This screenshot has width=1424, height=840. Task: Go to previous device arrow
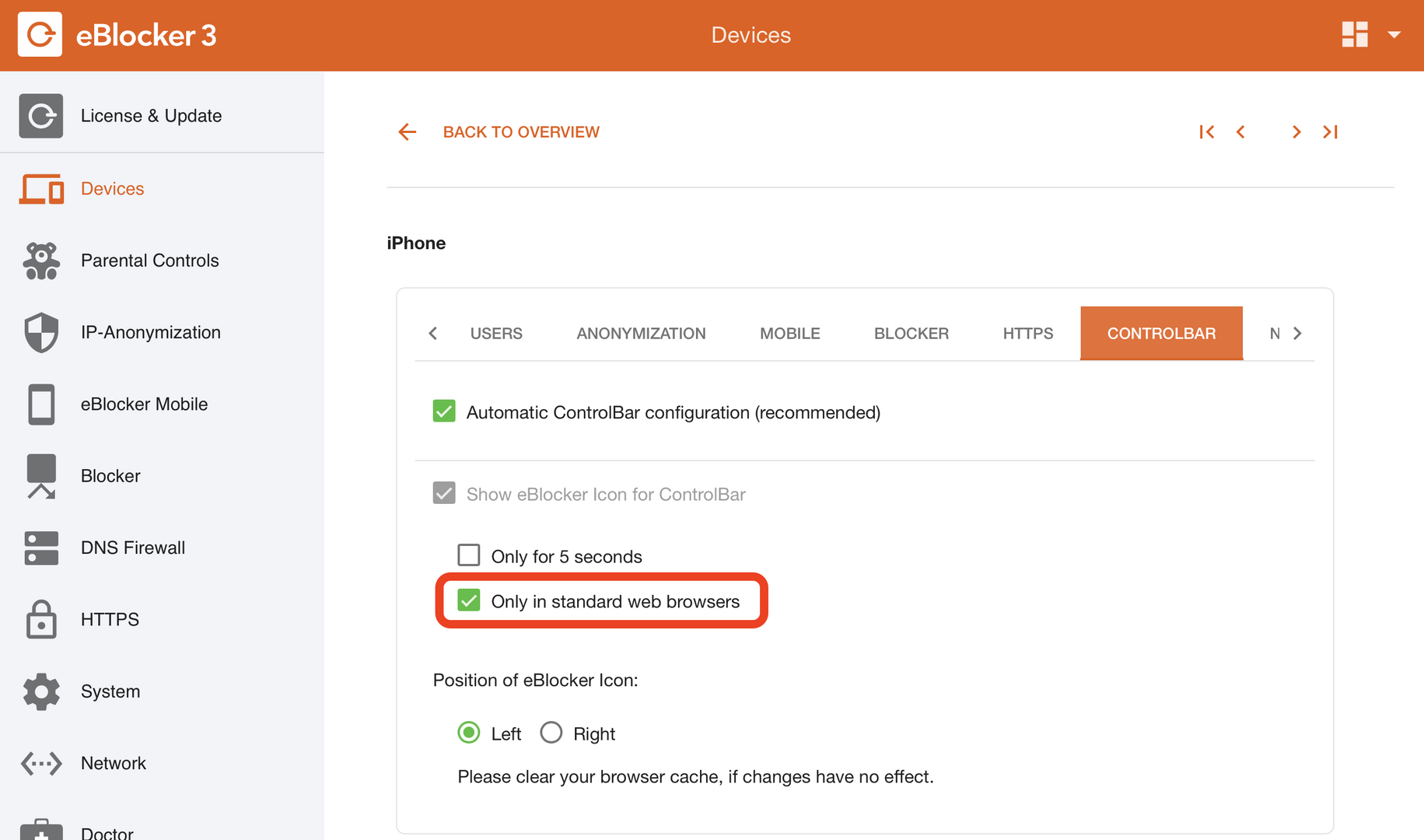pos(1240,132)
